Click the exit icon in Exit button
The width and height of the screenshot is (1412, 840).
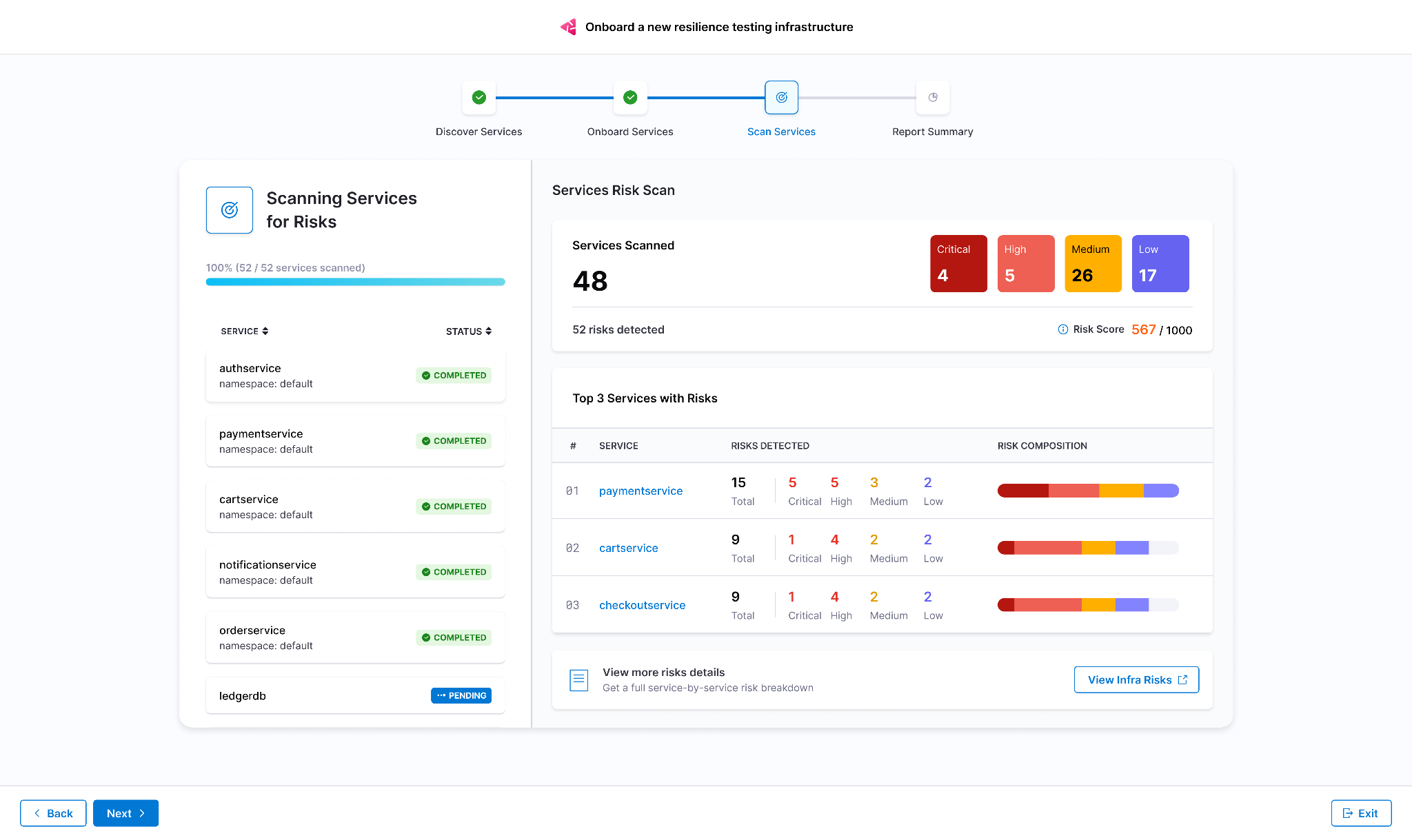1347,813
